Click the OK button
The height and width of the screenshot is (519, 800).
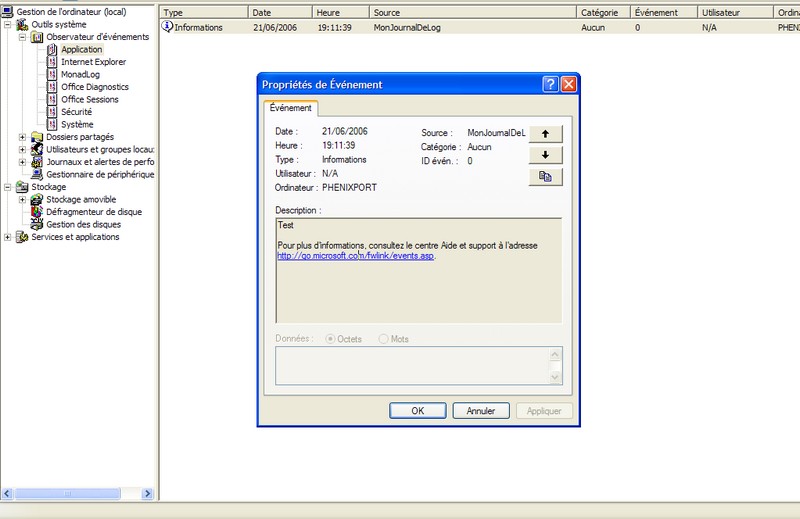point(417,410)
